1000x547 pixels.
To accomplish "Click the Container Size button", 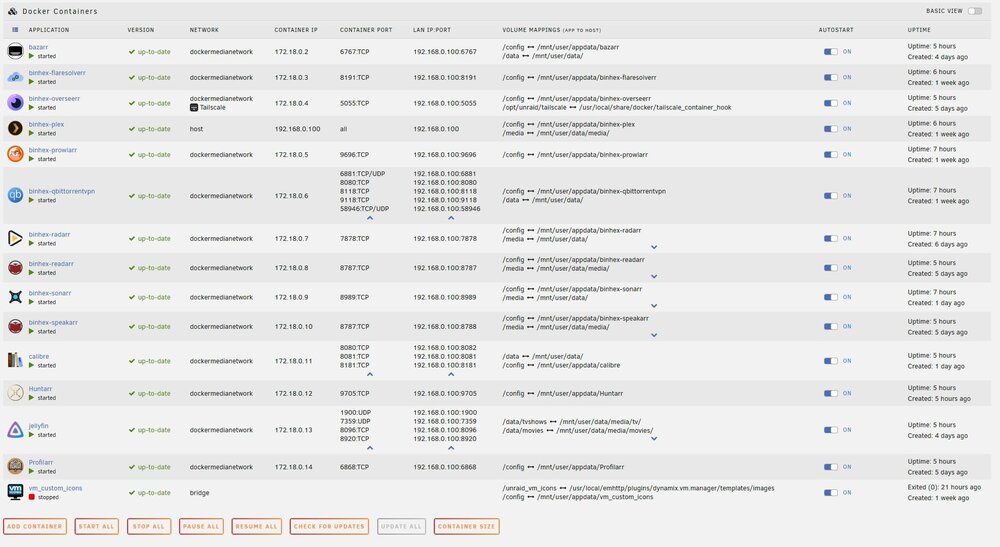I will pos(467,527).
